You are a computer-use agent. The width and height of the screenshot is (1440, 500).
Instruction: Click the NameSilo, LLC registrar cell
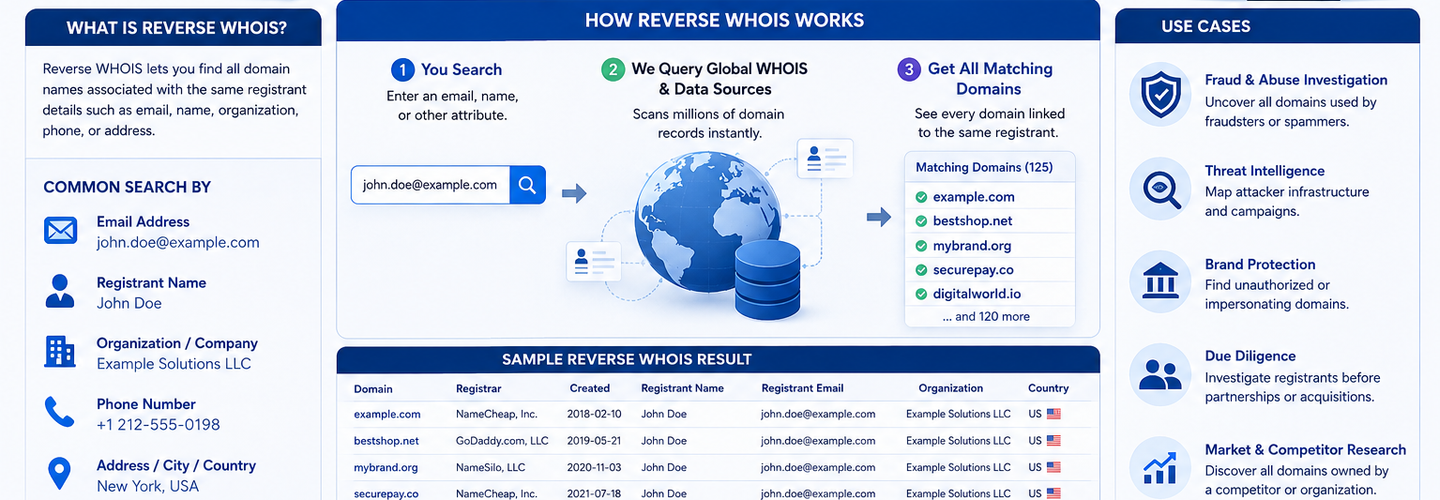[x=490, y=467]
